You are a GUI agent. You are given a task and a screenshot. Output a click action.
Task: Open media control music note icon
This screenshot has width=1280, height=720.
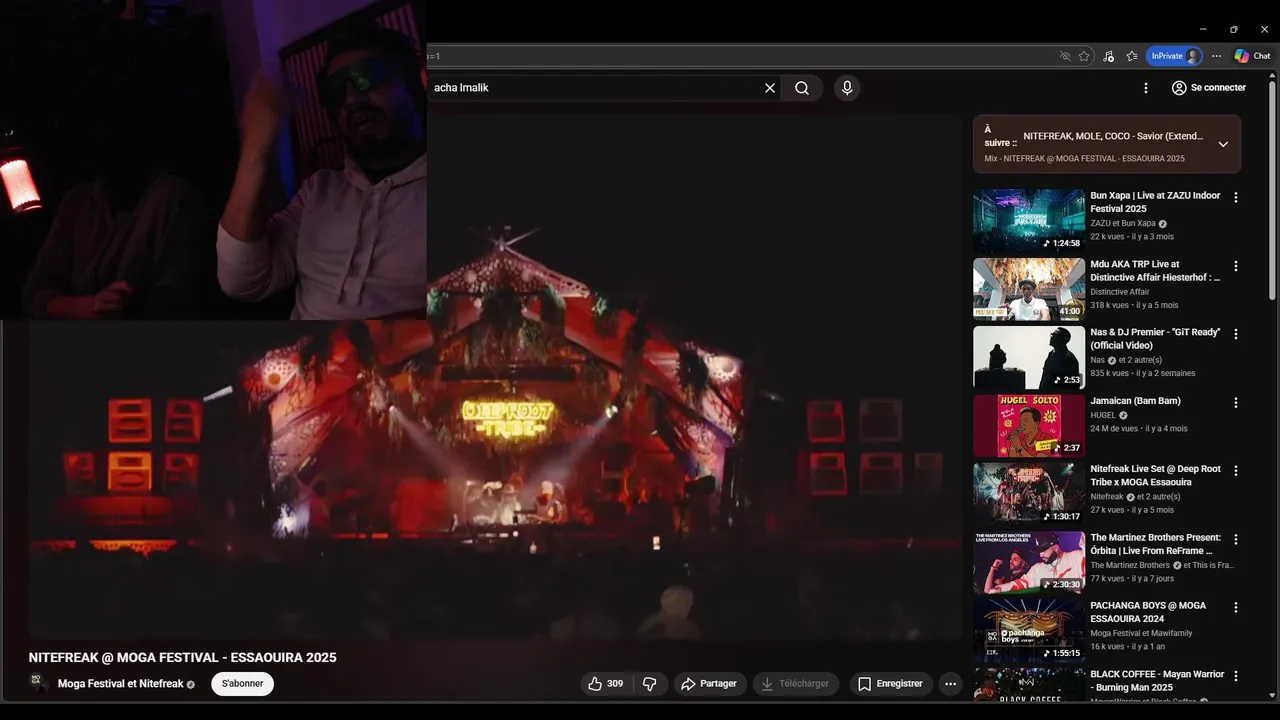(1108, 56)
